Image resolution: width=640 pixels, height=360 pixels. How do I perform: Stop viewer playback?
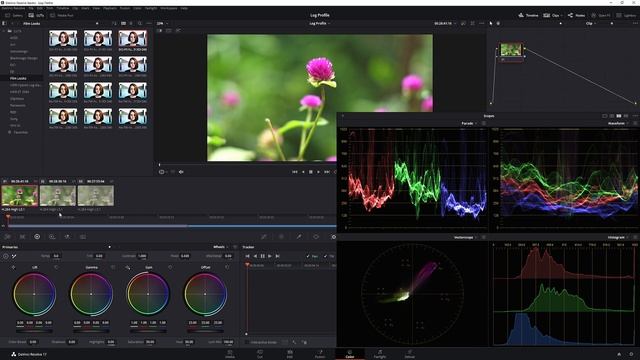tap(311, 172)
